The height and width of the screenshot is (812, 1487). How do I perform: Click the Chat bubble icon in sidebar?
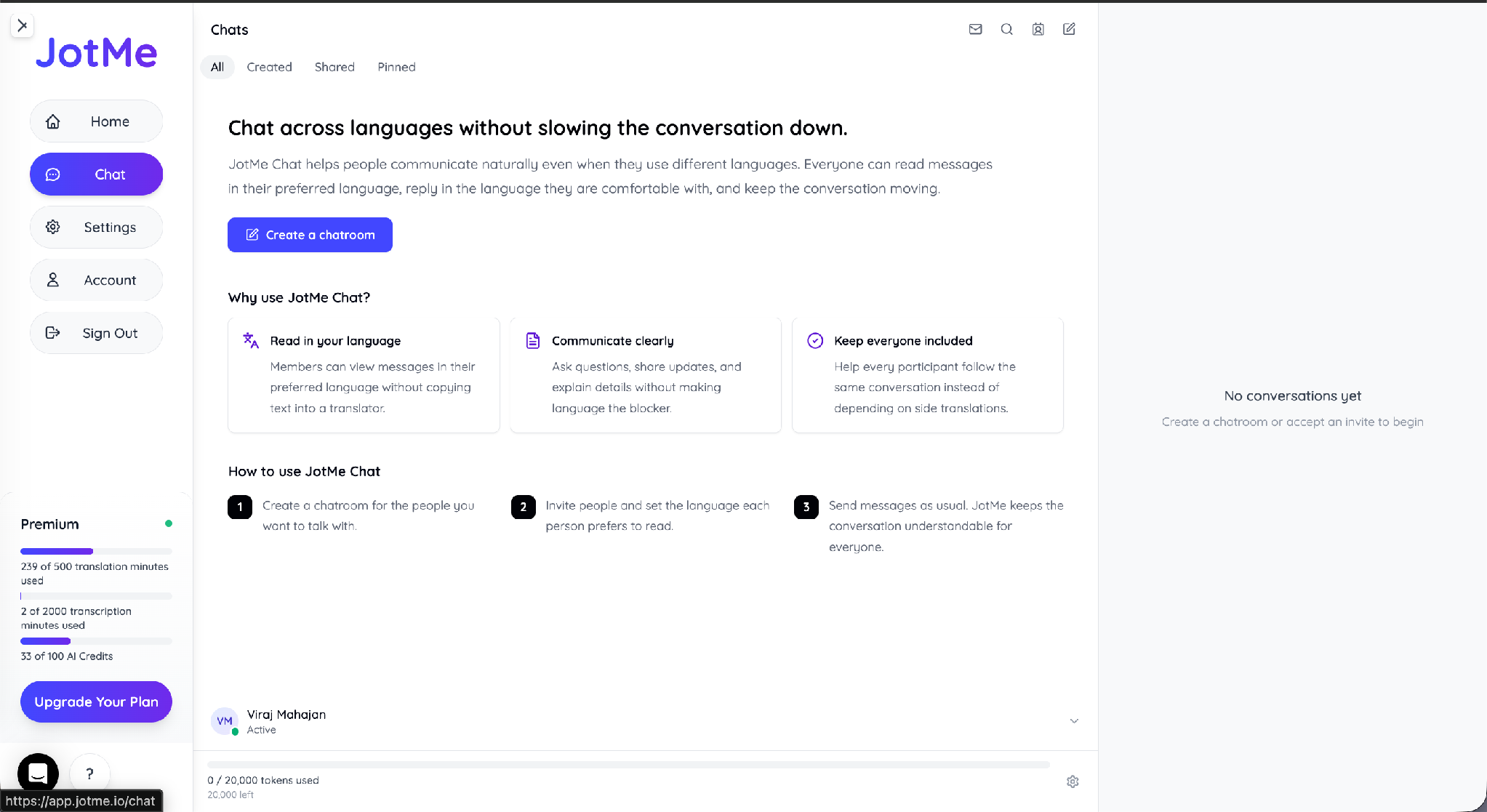click(x=53, y=174)
